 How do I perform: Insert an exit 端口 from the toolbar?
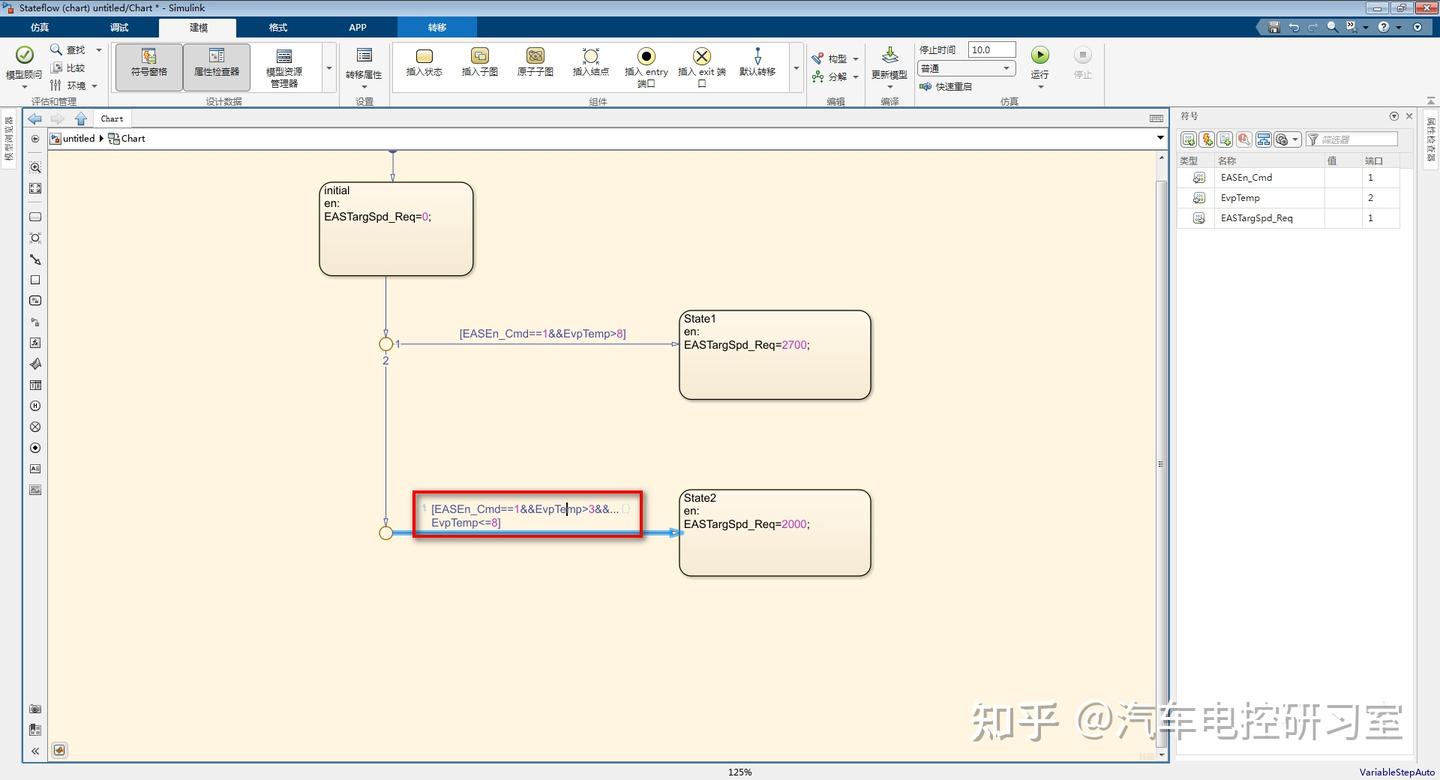pos(701,62)
